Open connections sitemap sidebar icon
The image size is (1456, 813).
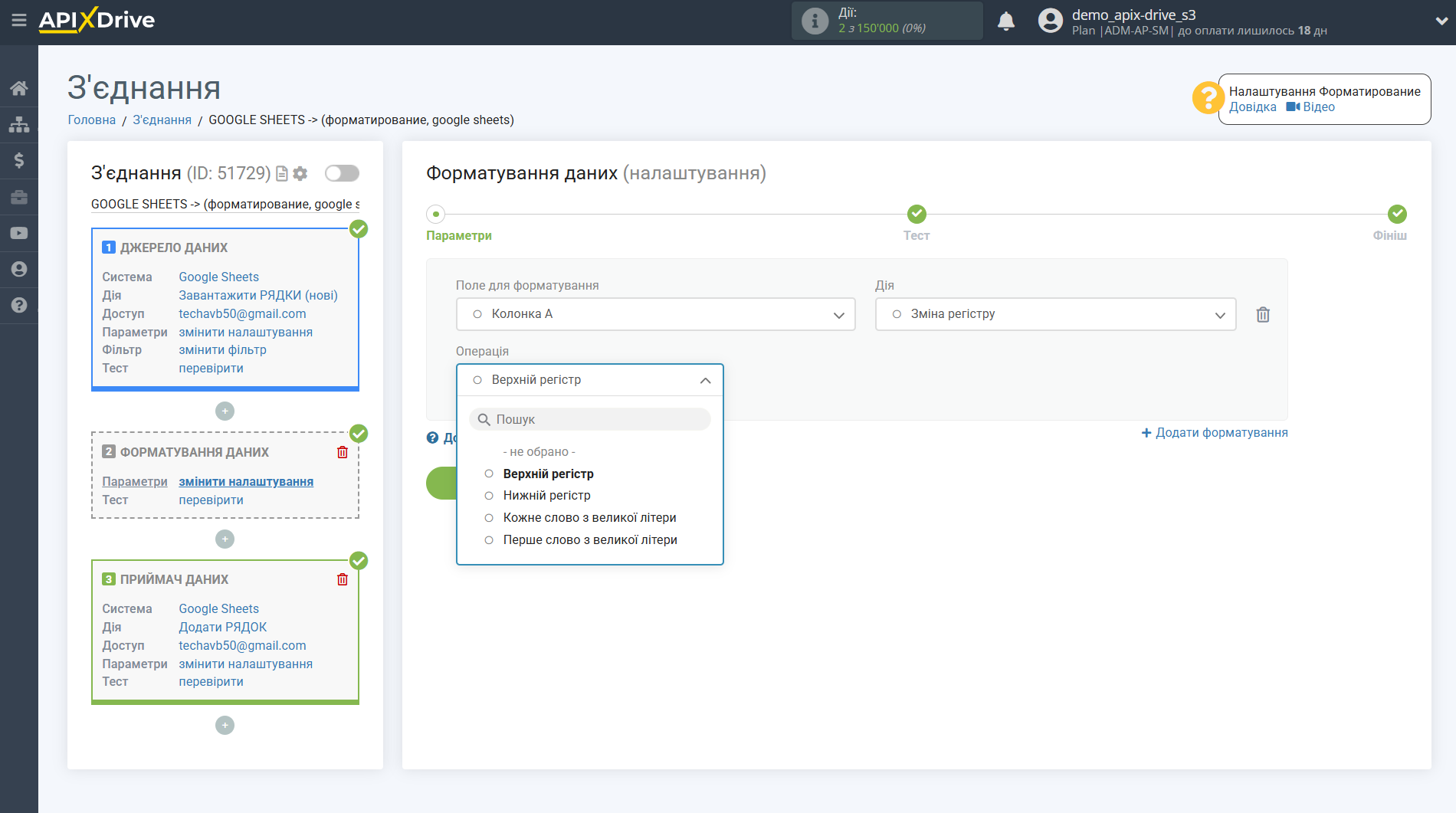coord(19,124)
